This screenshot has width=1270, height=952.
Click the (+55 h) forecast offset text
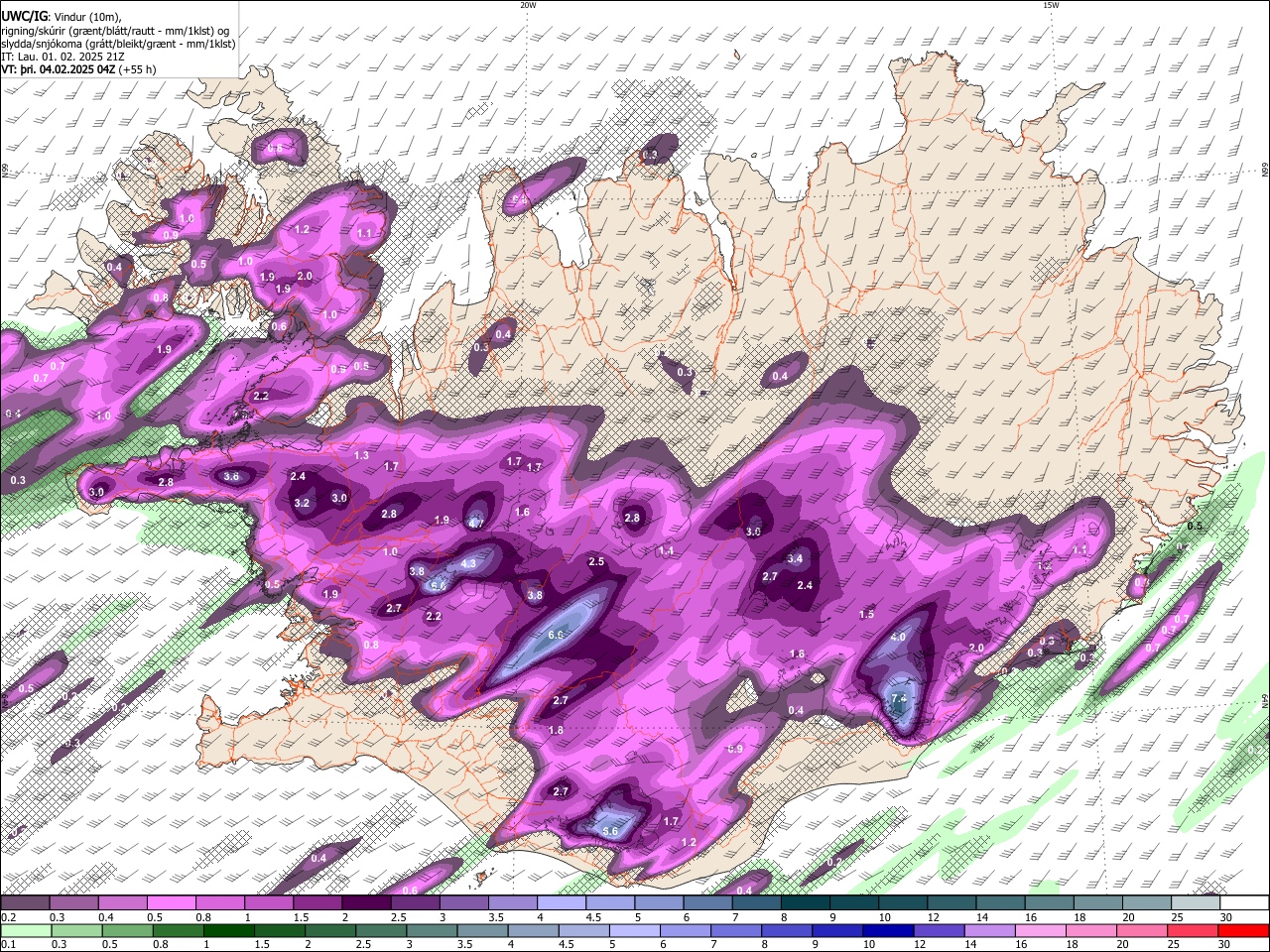[x=137, y=69]
